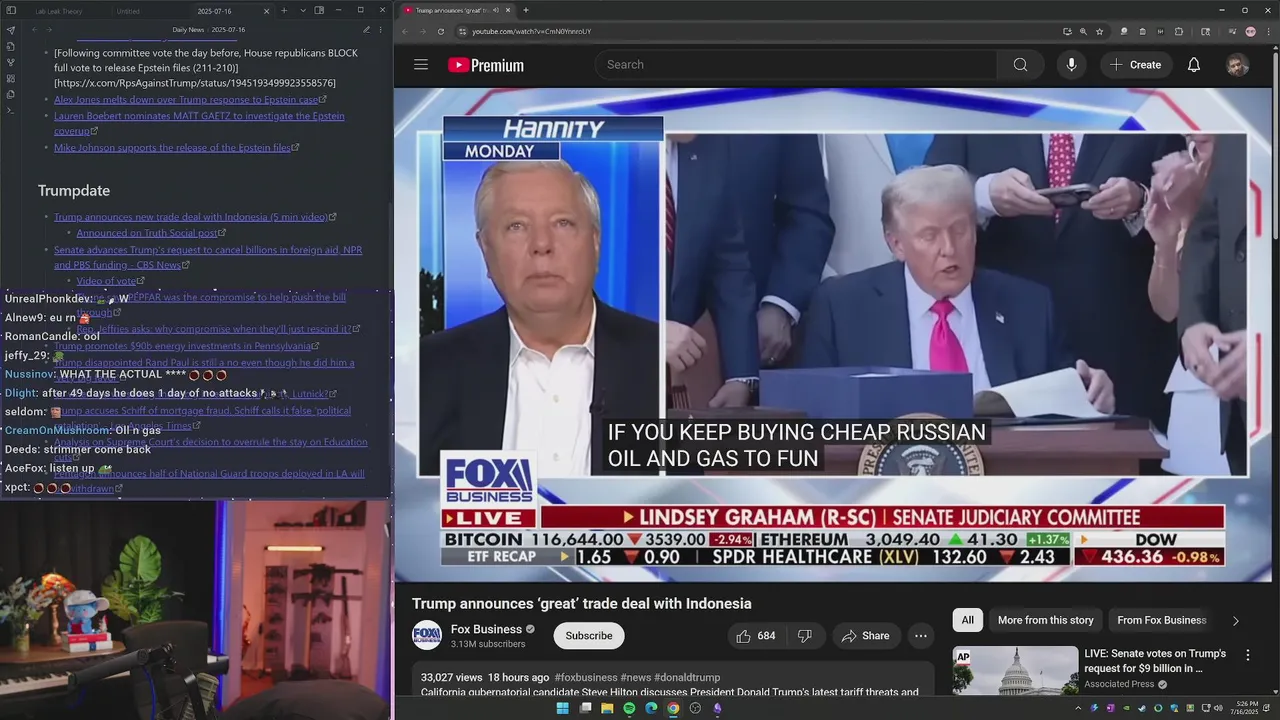Click #donaldtrump hashtag in description
This screenshot has width=1280, height=720.
(x=687, y=677)
